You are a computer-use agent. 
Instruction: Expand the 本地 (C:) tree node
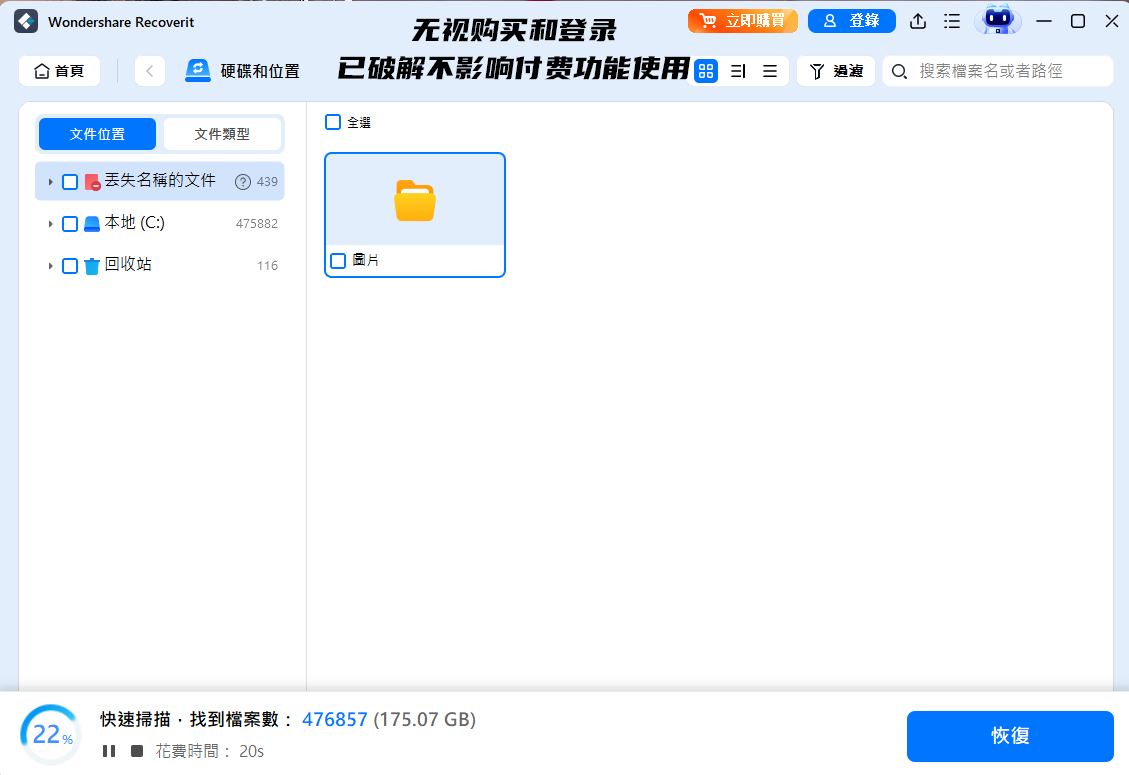point(50,224)
